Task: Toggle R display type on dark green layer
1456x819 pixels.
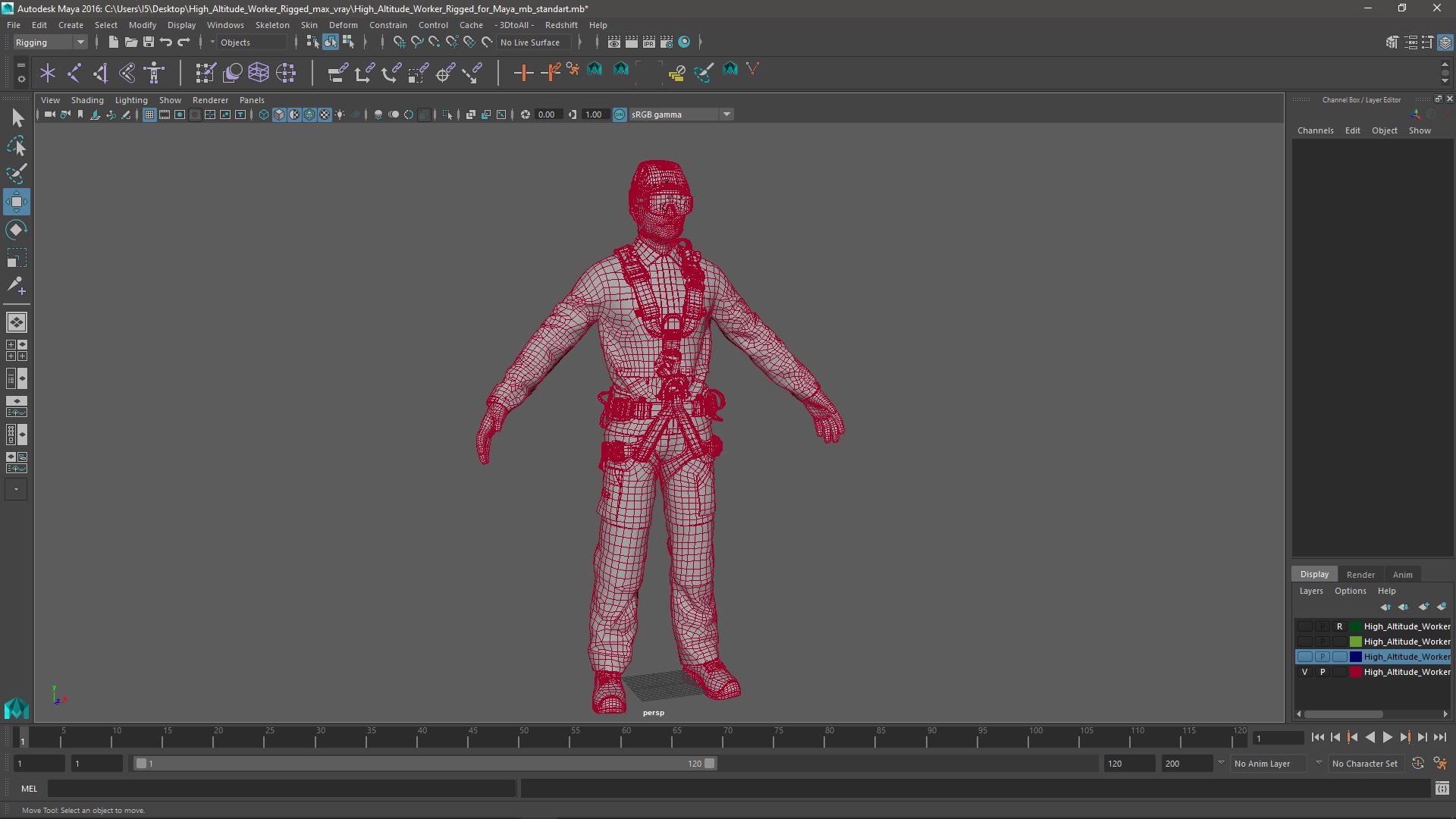Action: point(1339,626)
